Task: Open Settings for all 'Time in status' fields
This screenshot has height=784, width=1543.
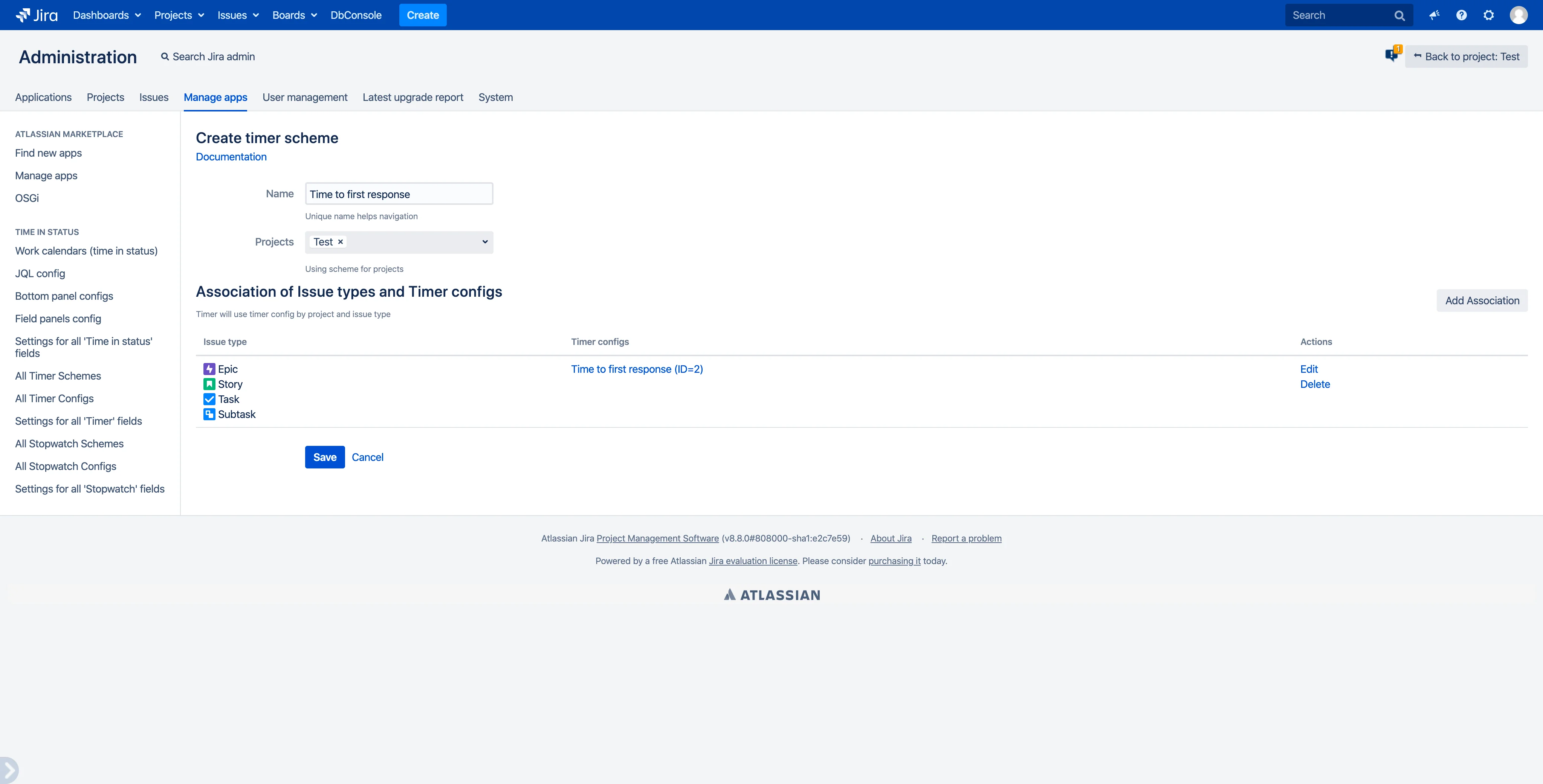Action: coord(84,347)
